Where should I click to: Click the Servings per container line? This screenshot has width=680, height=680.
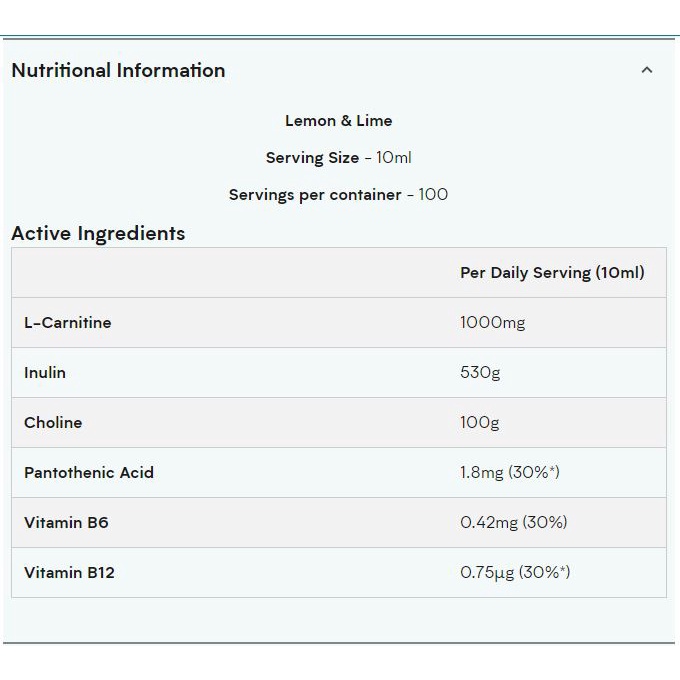(338, 195)
